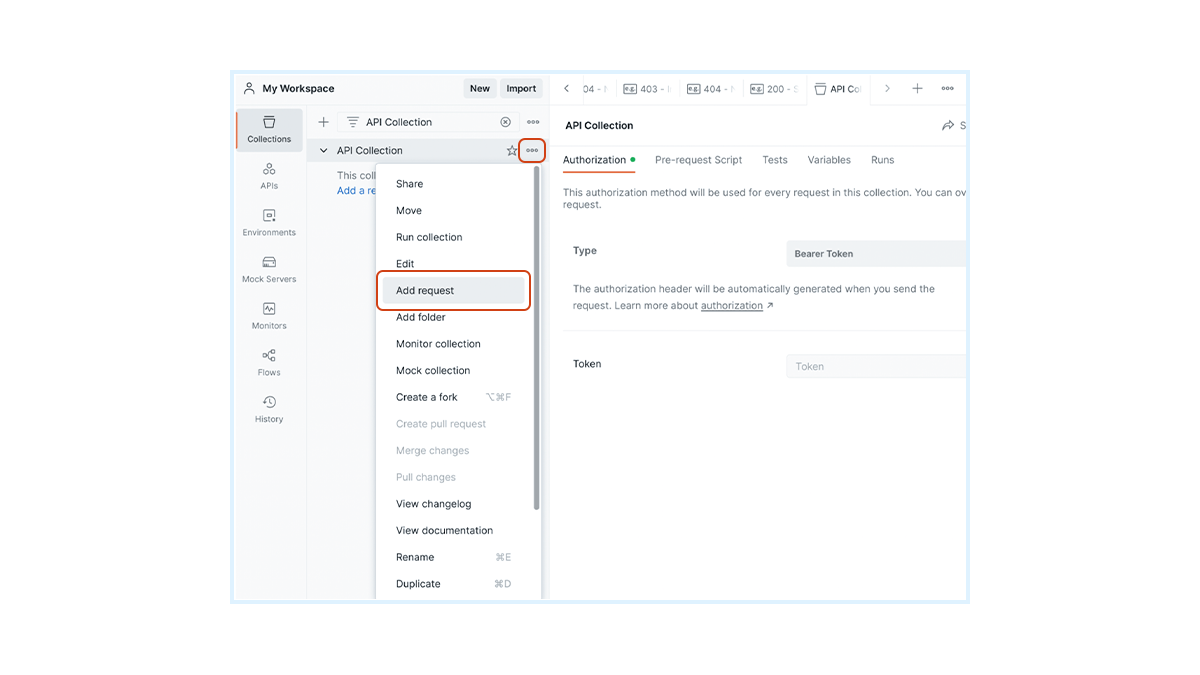The width and height of the screenshot is (1200, 675).
Task: Follow the authorization documentation link
Action: pos(732,306)
